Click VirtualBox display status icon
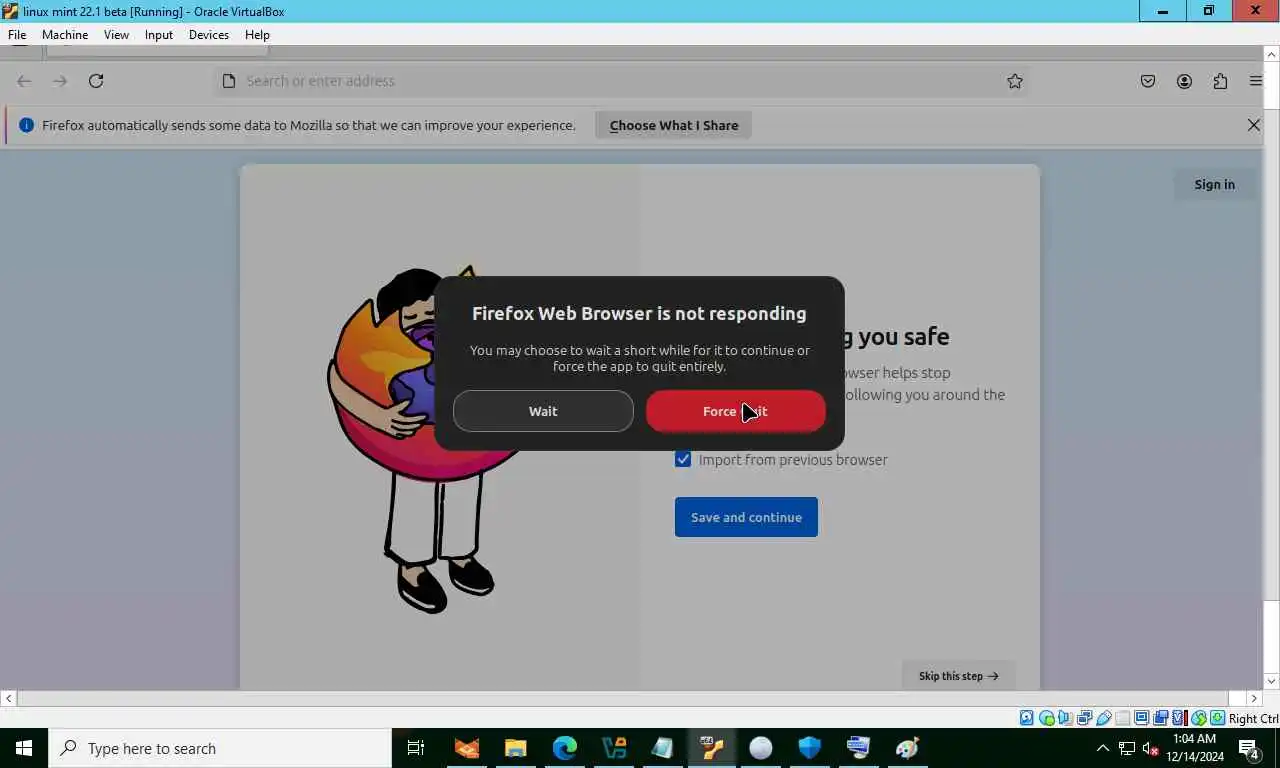Screen dimensions: 1280x768 point(1142,718)
